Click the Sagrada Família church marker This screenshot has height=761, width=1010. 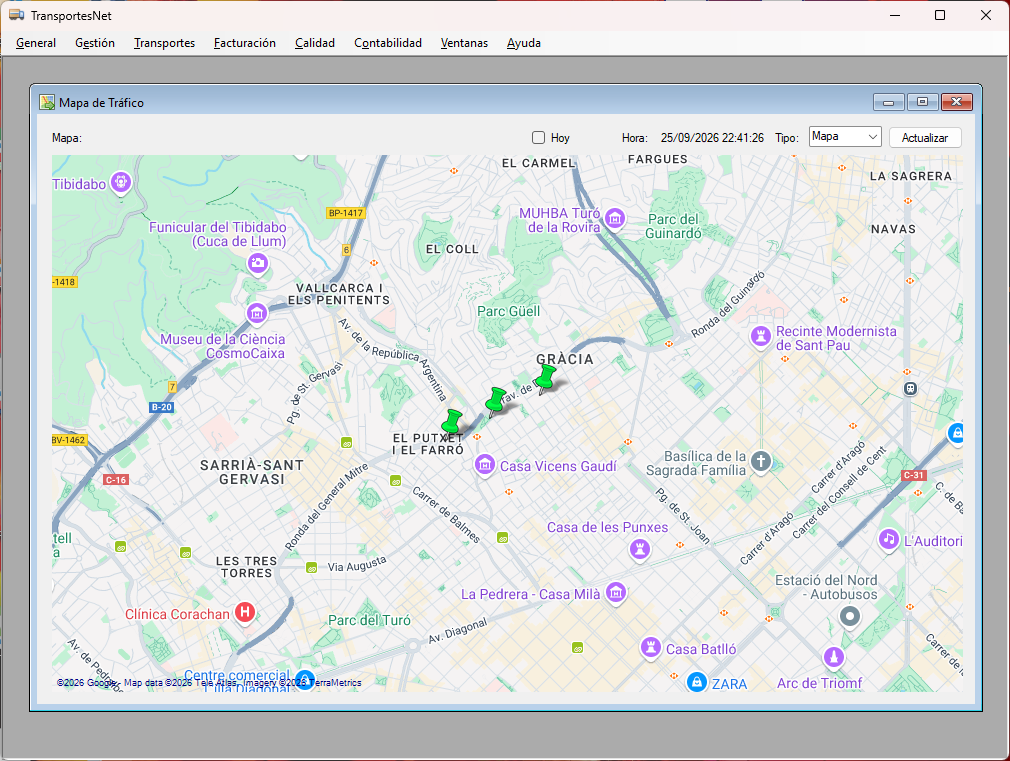point(761,461)
